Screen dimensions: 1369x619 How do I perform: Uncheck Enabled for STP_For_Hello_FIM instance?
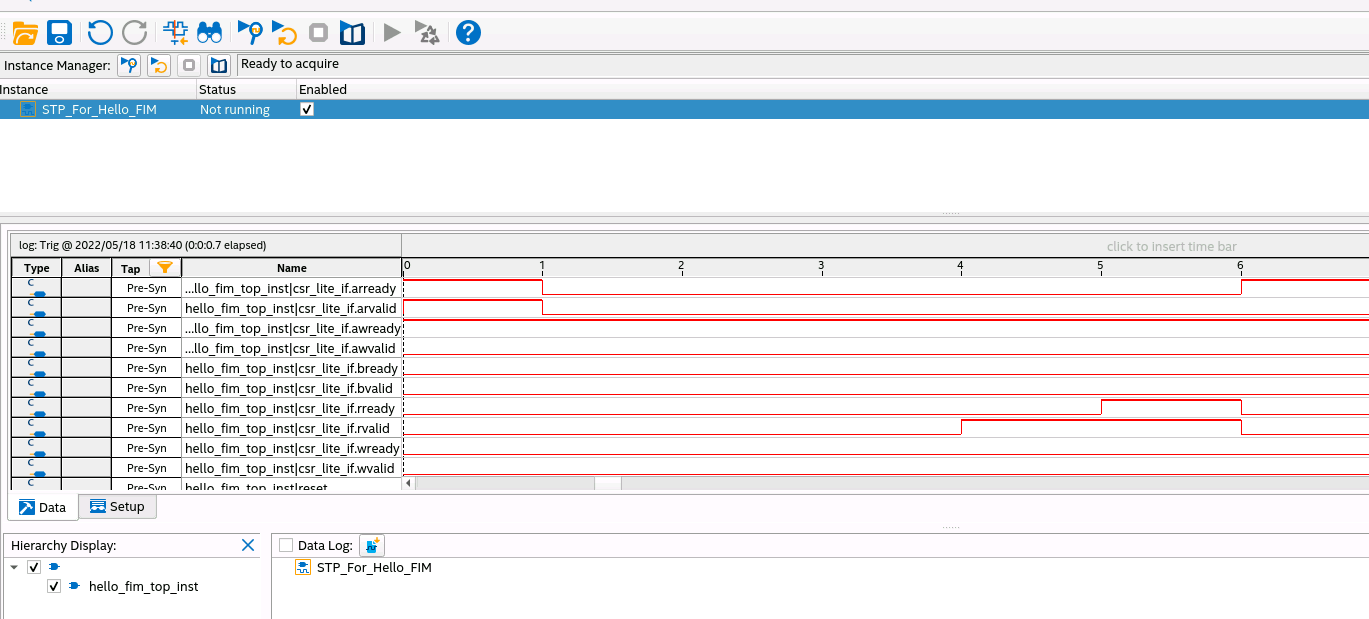[307, 109]
